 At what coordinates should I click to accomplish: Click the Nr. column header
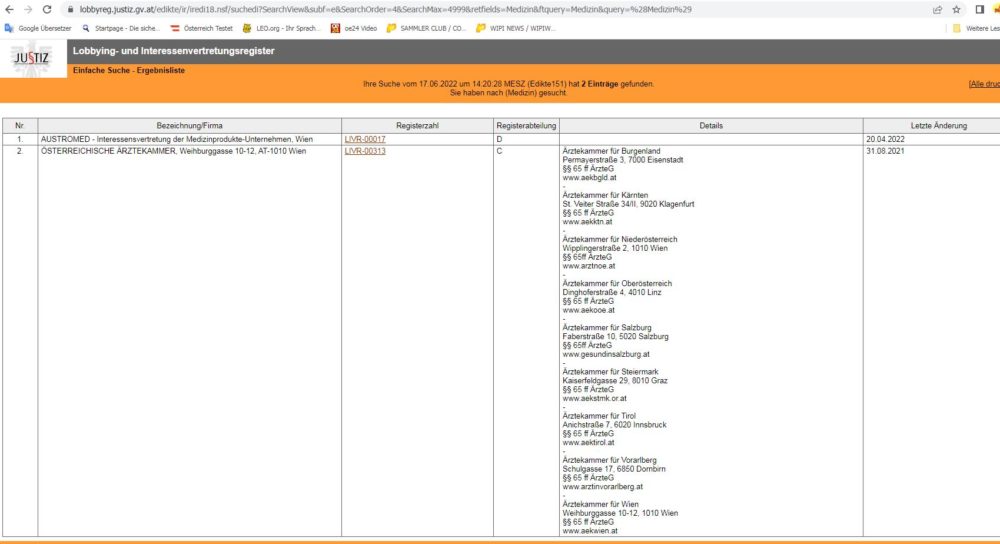[x=20, y=126]
